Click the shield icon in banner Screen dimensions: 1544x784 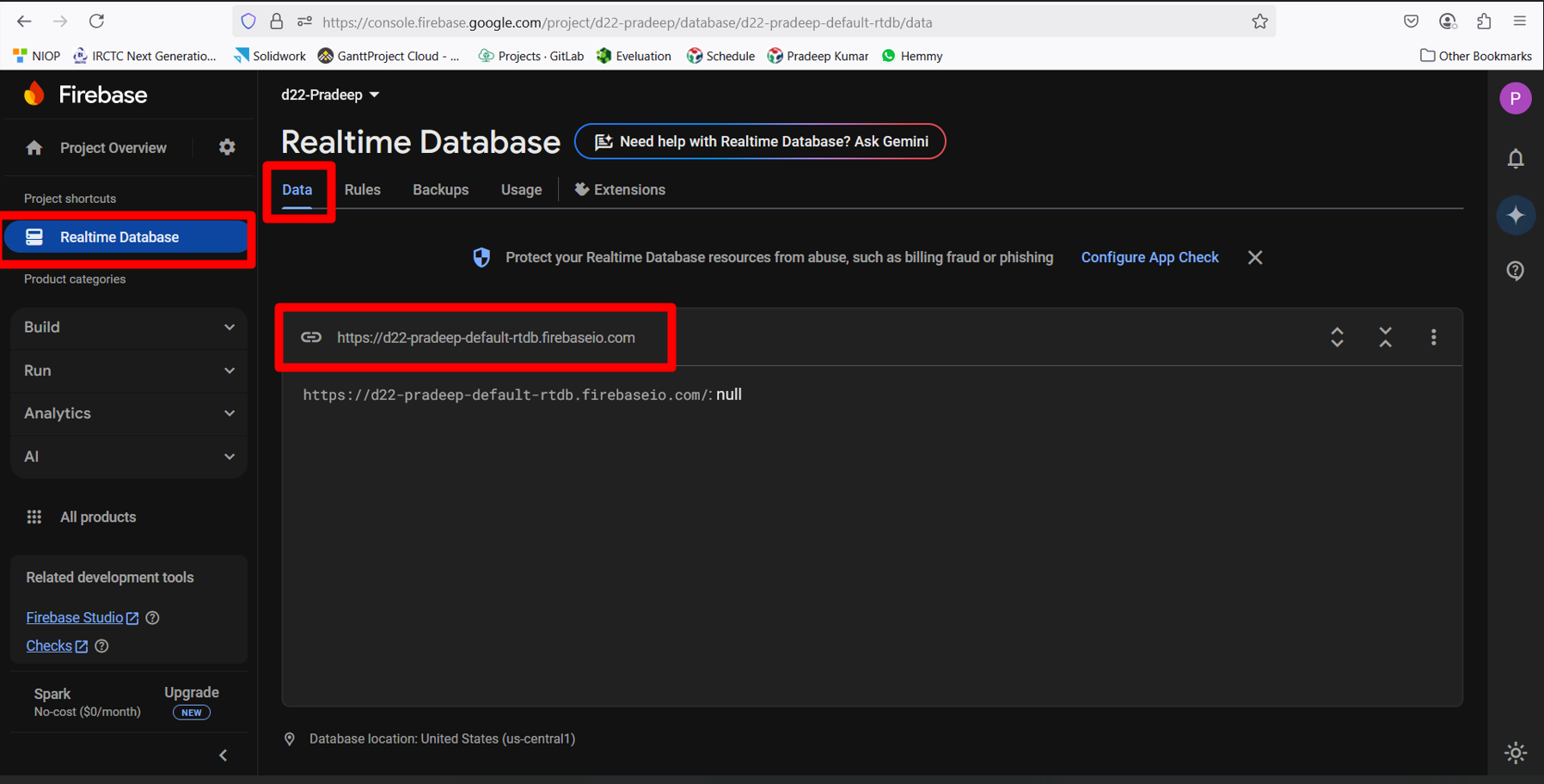[481, 257]
